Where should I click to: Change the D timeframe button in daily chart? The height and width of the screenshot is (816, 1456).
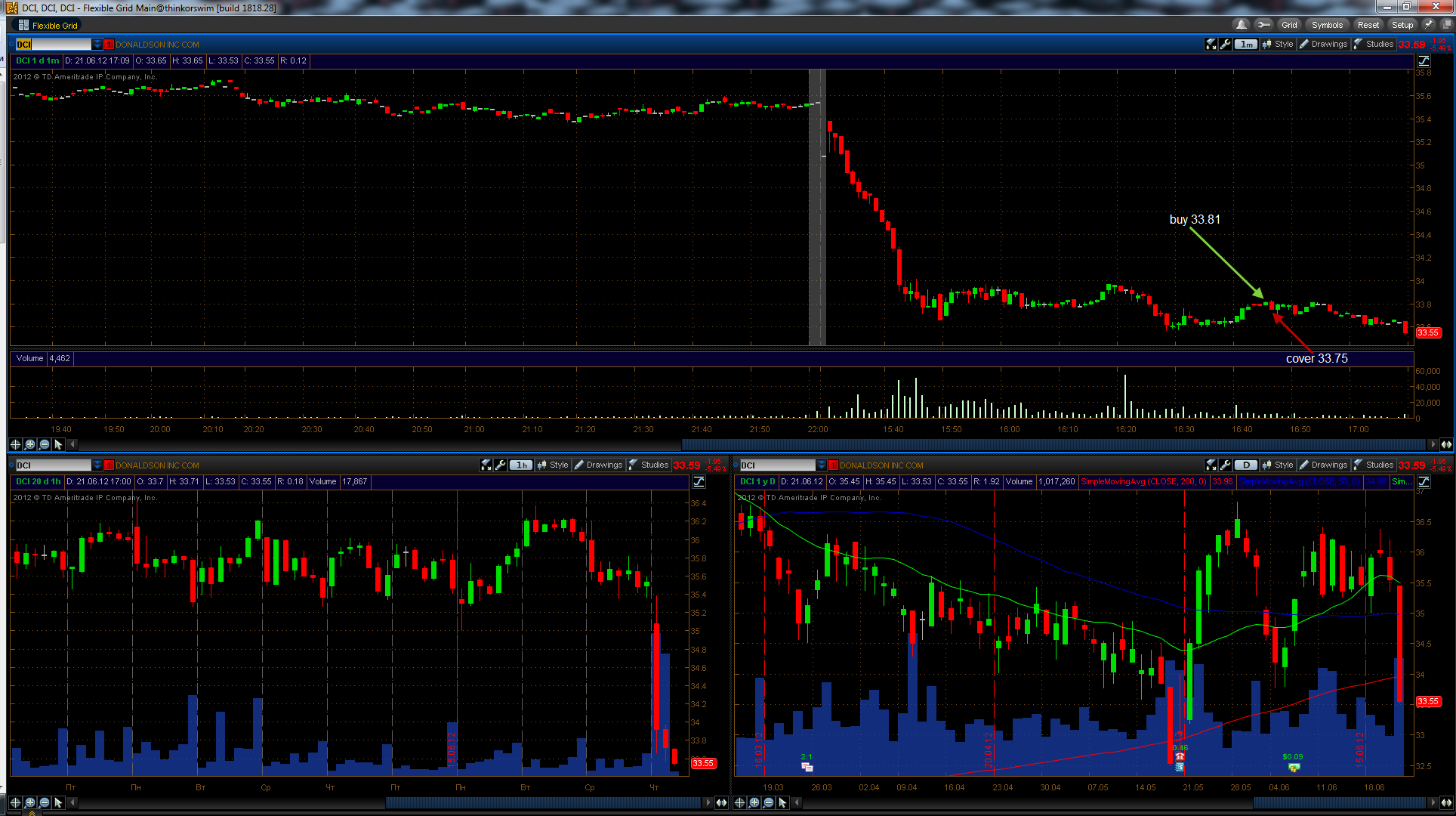point(1246,465)
